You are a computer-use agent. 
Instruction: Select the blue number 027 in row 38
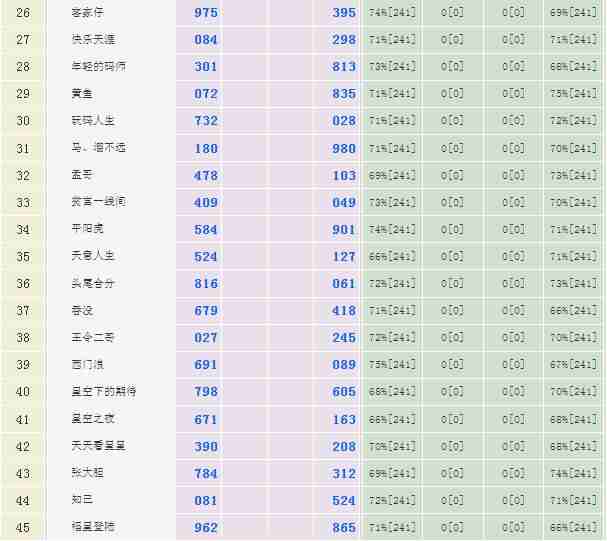coord(206,338)
